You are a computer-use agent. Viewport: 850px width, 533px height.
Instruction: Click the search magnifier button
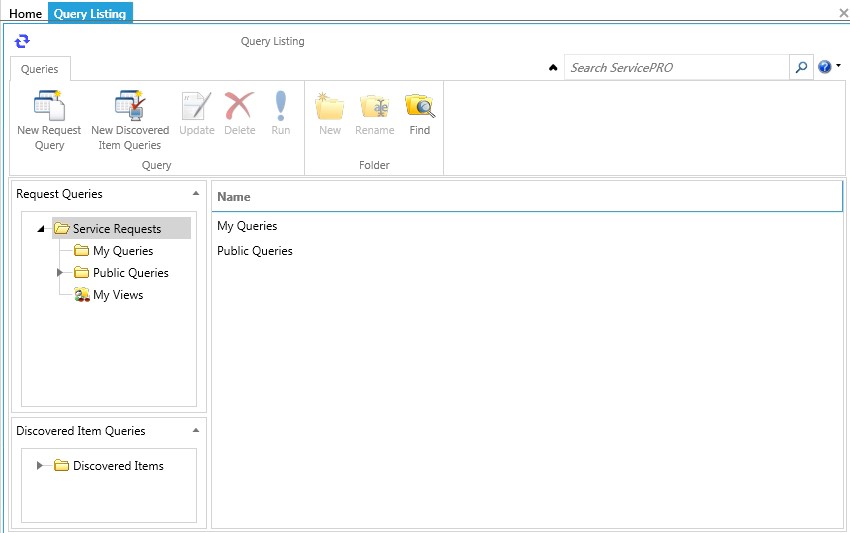pyautogui.click(x=801, y=67)
